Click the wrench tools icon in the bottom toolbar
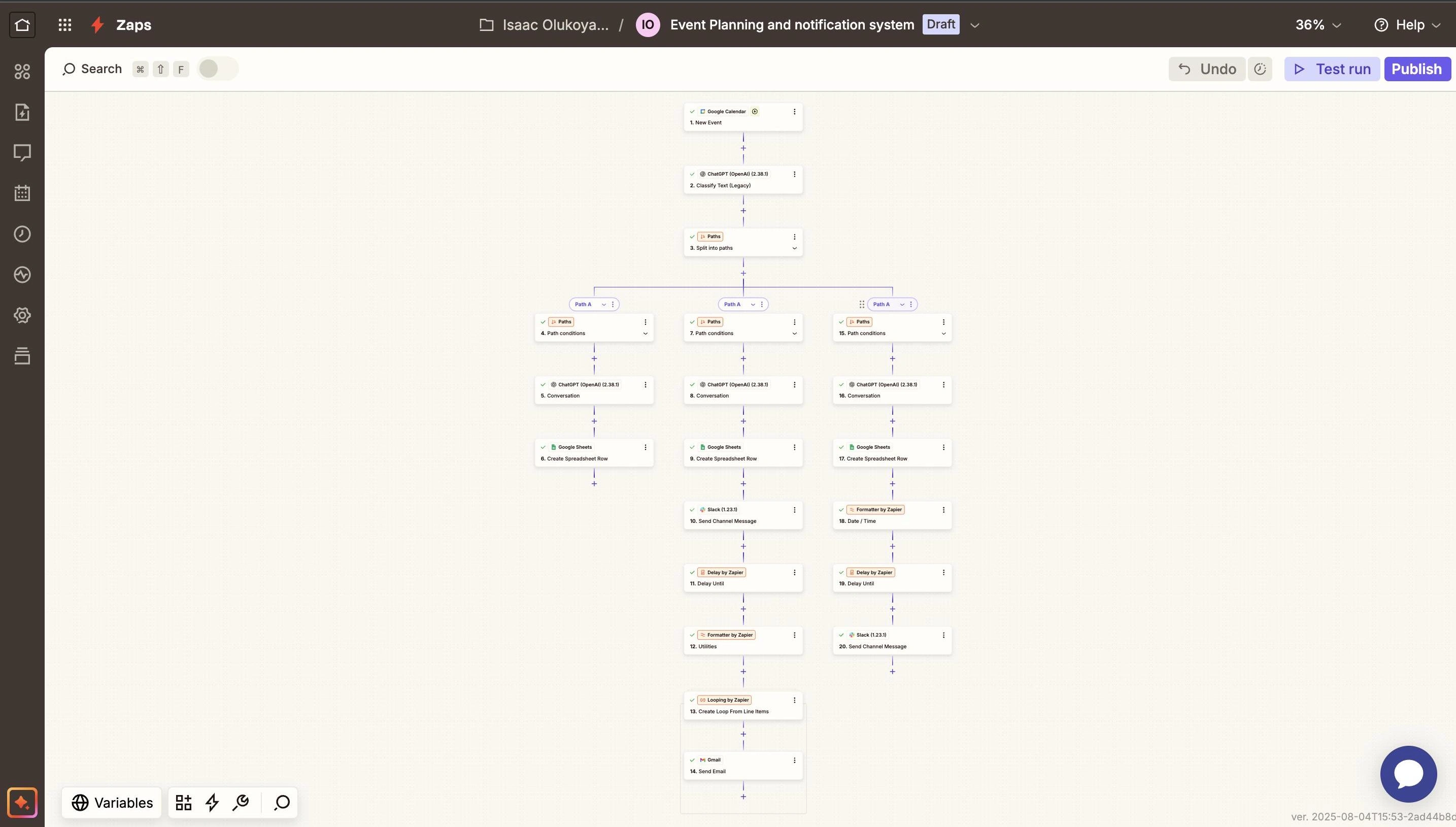Image resolution: width=1456 pixels, height=827 pixels. click(241, 803)
